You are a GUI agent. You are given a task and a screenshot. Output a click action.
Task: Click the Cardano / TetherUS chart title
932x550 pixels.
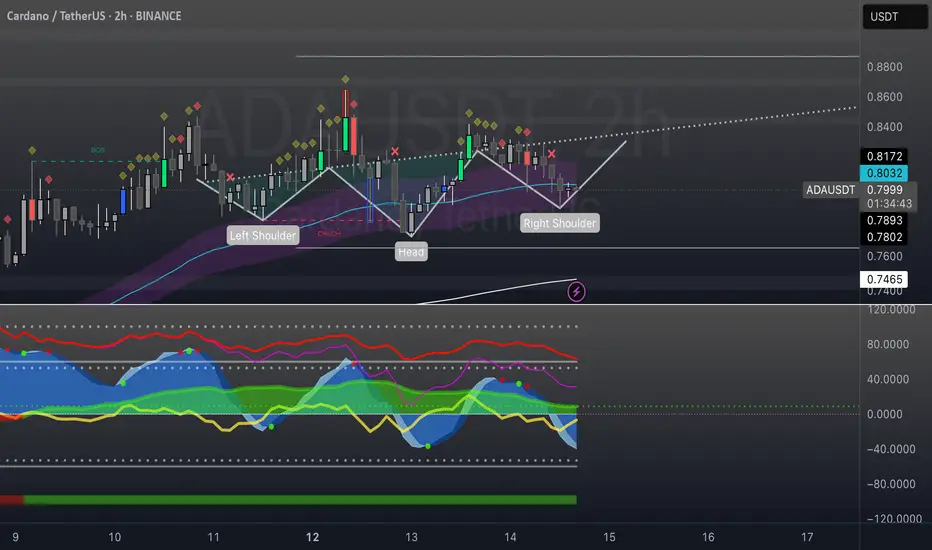pos(94,16)
